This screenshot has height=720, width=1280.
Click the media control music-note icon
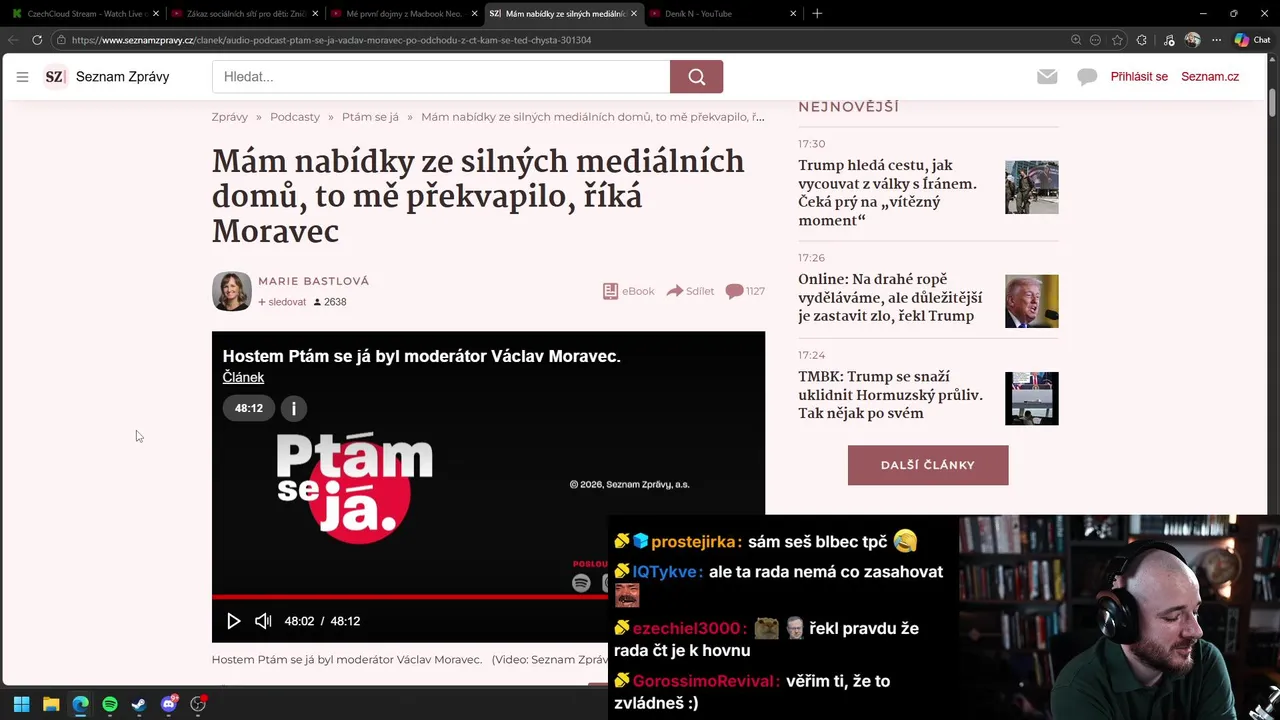click(1169, 40)
